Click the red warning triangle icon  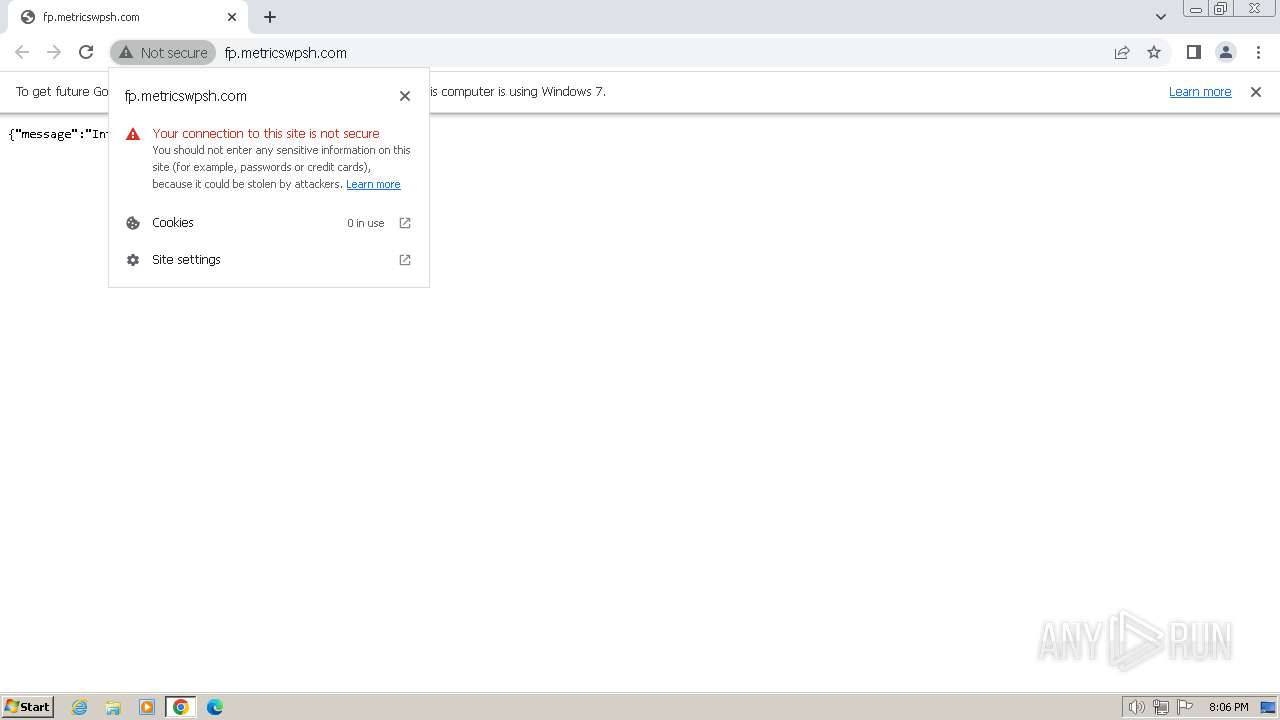coord(133,134)
